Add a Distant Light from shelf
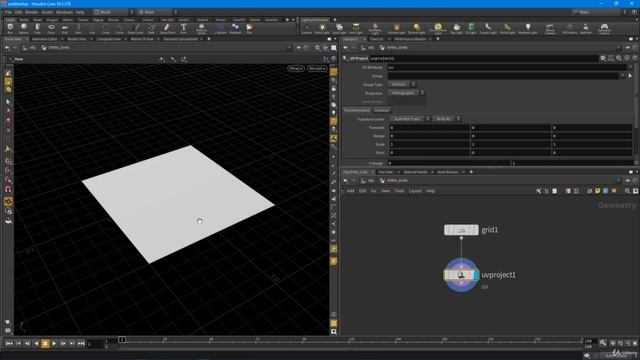The height and width of the screenshot is (360, 640). tap(416, 29)
